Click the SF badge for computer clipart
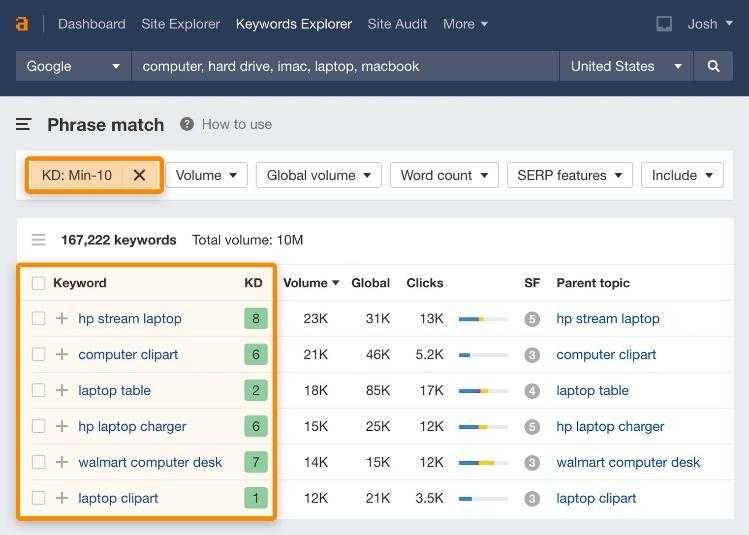 tap(532, 355)
